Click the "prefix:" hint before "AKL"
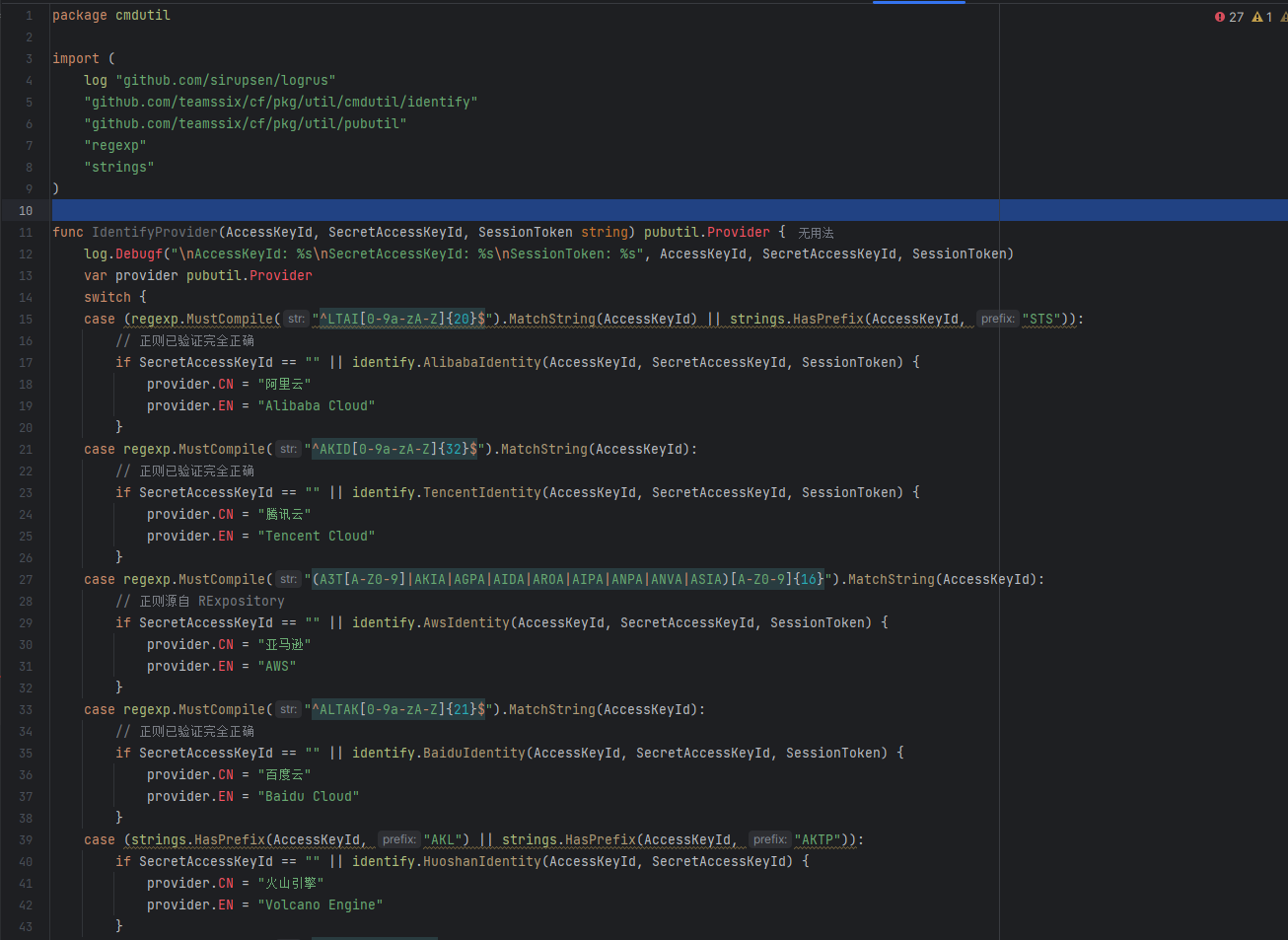Image resolution: width=1288 pixels, height=940 pixels. click(x=399, y=839)
